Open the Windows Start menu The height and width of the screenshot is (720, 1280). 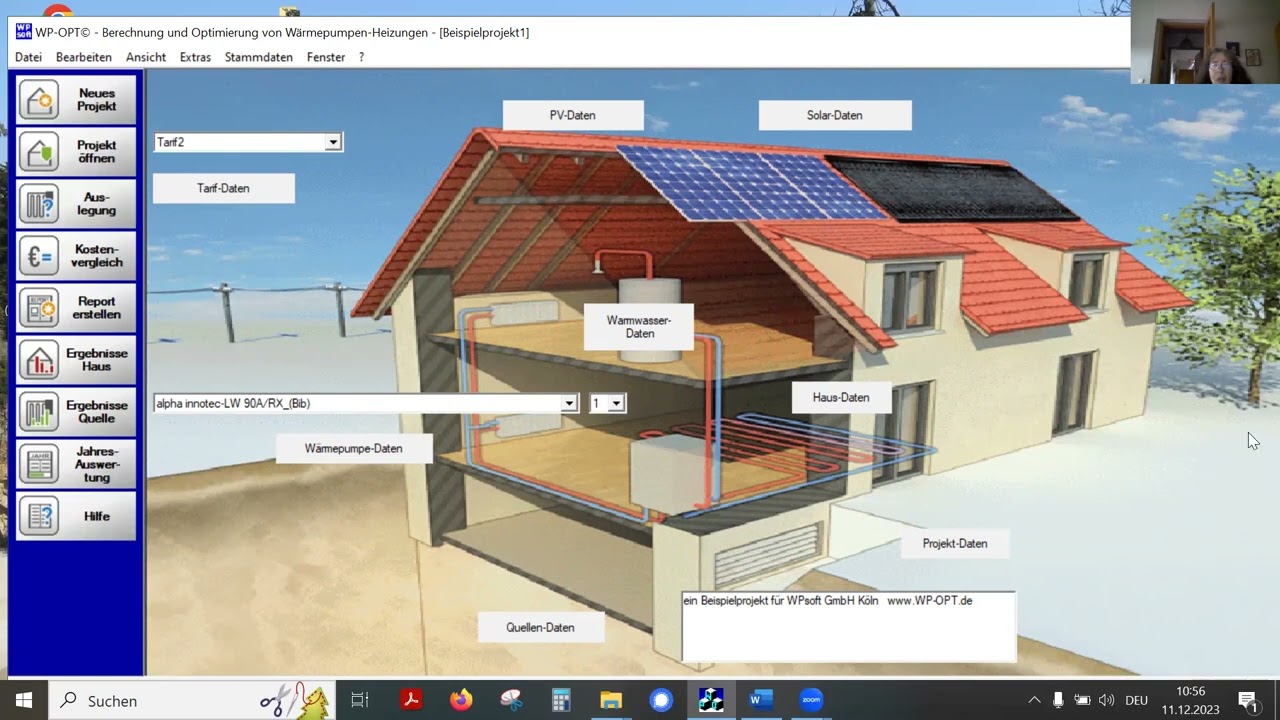[x=24, y=700]
